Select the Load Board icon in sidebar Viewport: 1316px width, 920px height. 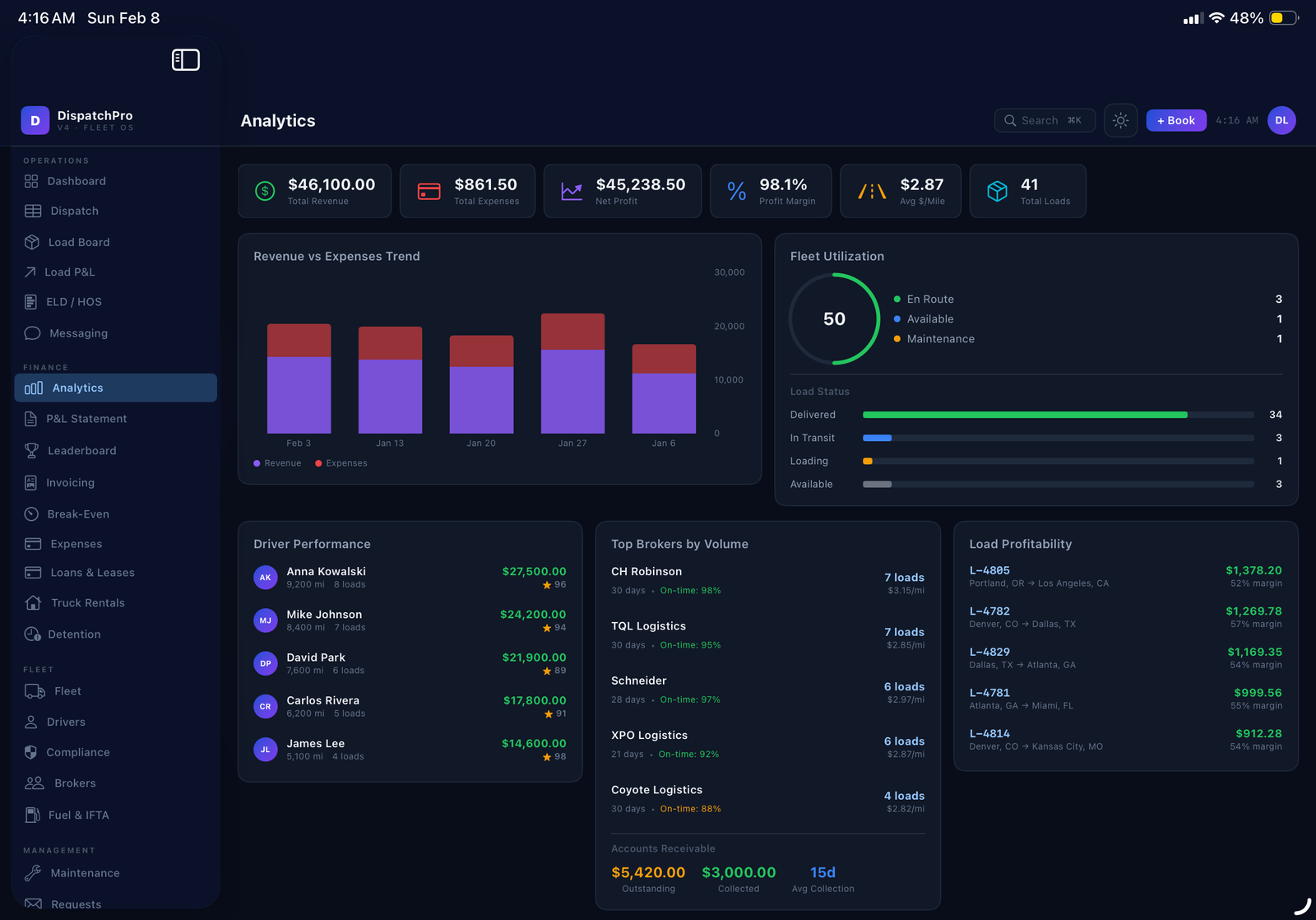click(x=30, y=242)
